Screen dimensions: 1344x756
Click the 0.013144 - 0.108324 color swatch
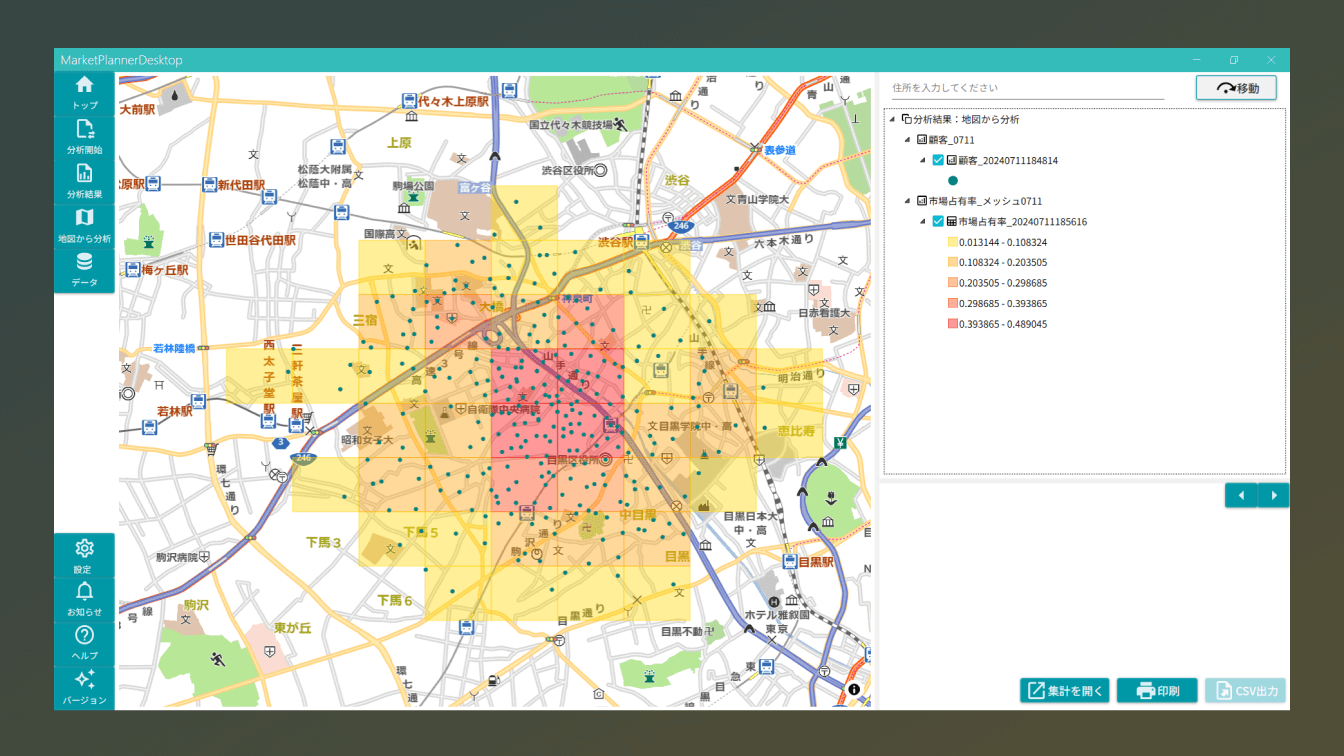(952, 242)
